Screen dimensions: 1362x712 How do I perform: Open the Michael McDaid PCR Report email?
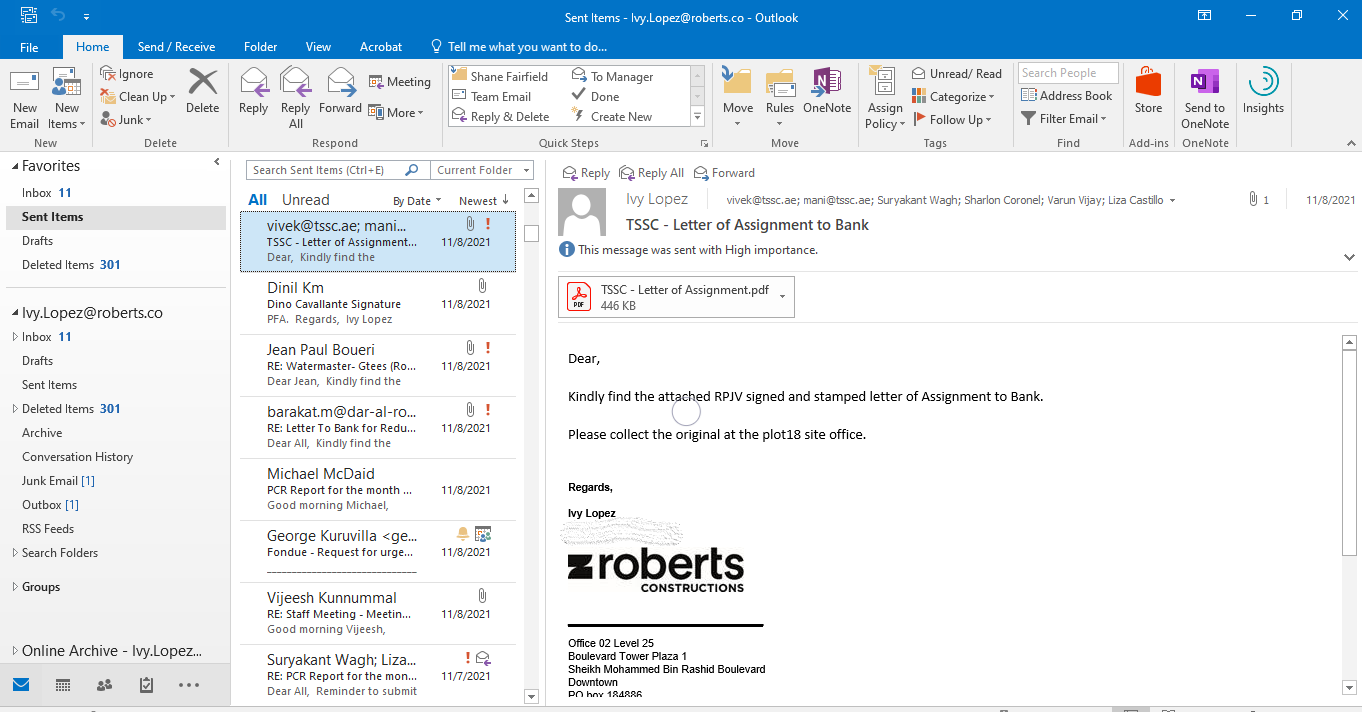pyautogui.click(x=379, y=489)
